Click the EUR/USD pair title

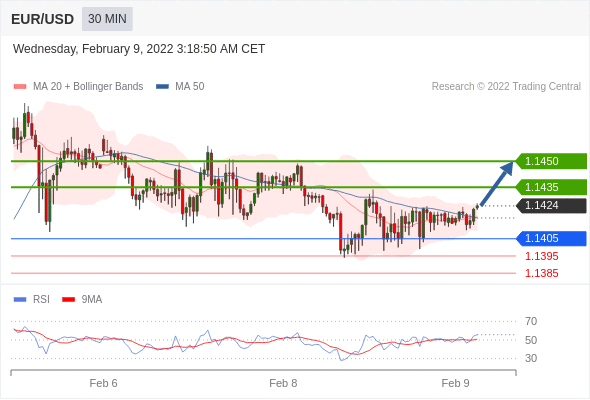43,19
